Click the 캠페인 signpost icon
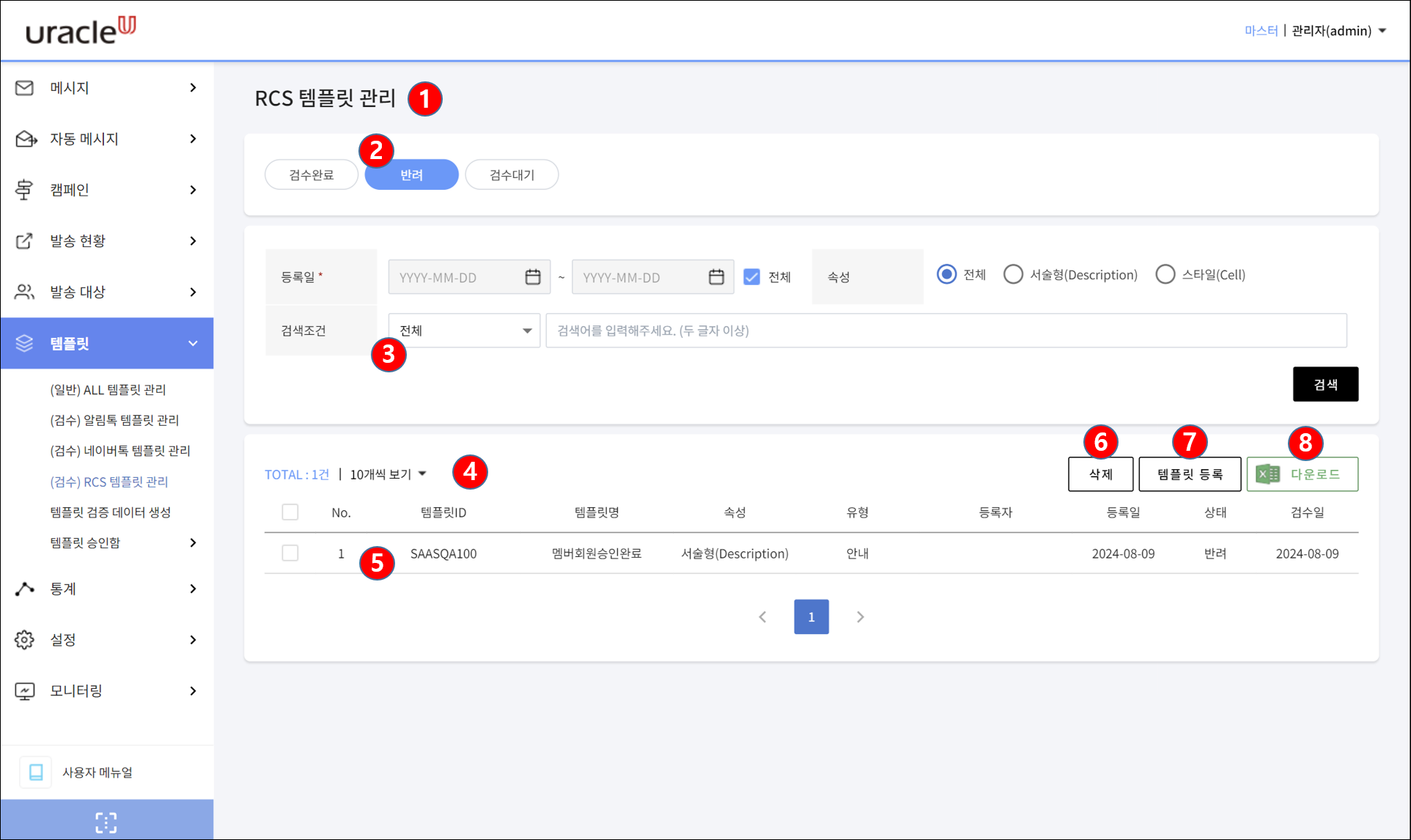 [x=24, y=190]
